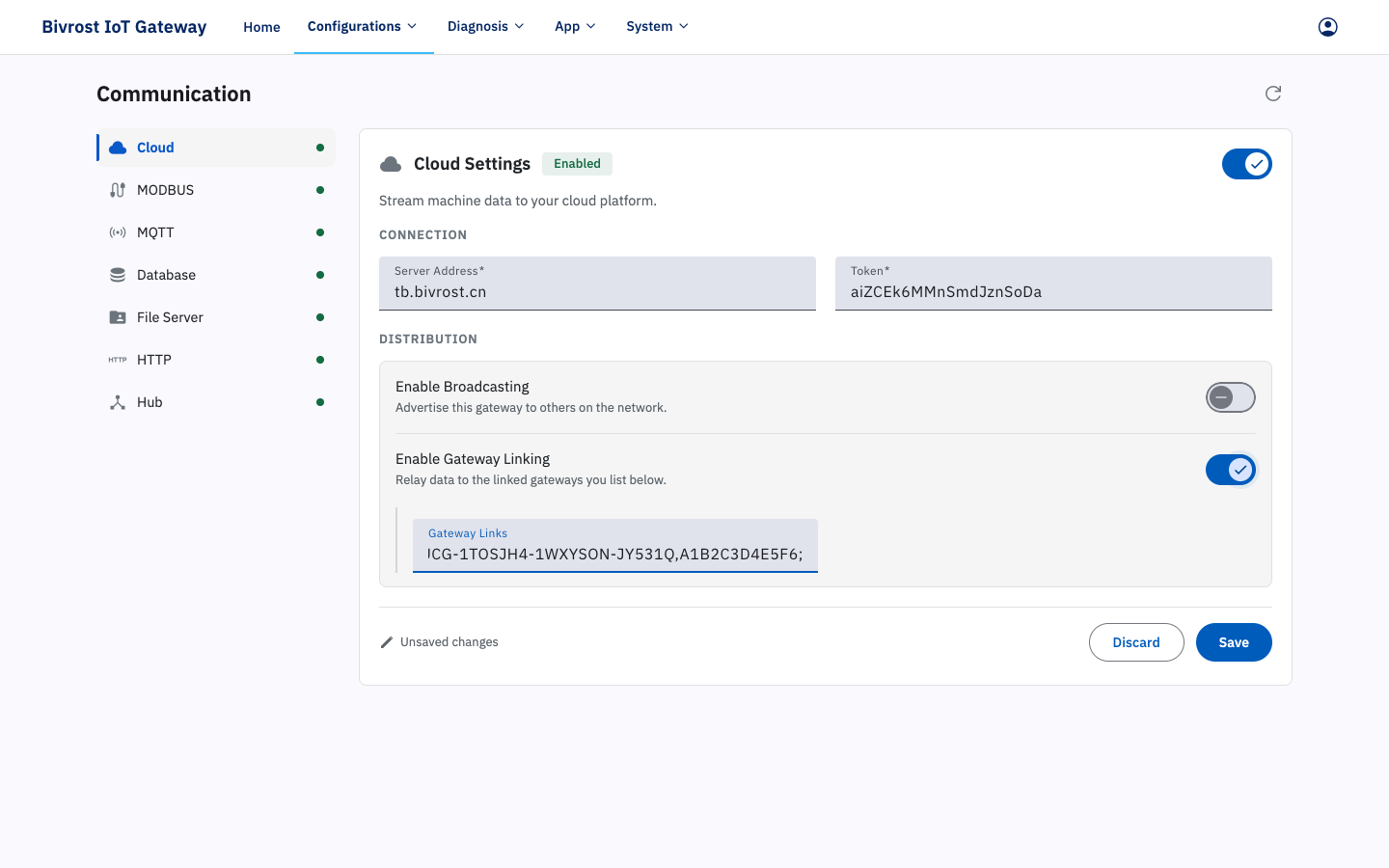The height and width of the screenshot is (868, 1389).
Task: Click the Database stack icon
Action: 118,275
